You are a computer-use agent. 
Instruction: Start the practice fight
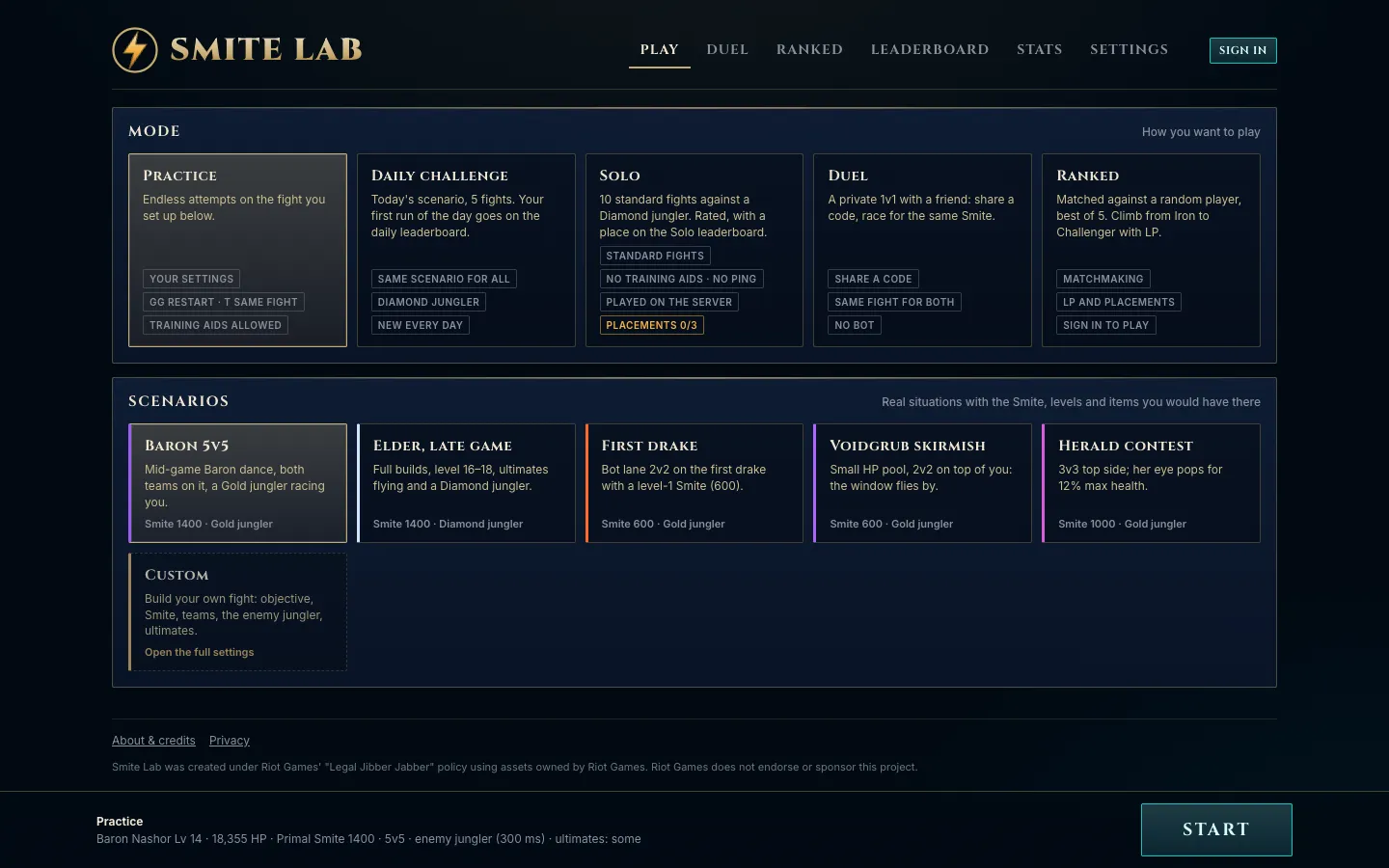click(1216, 829)
